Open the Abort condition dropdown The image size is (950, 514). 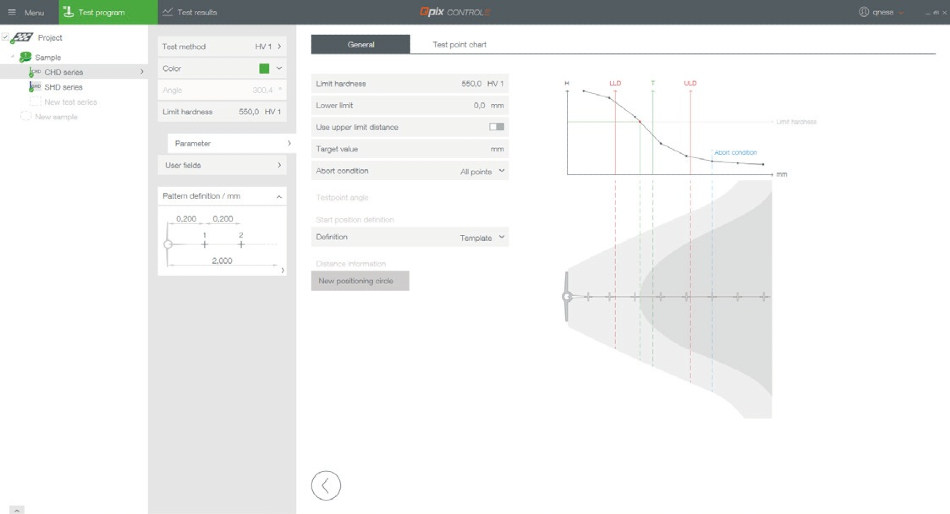482,171
